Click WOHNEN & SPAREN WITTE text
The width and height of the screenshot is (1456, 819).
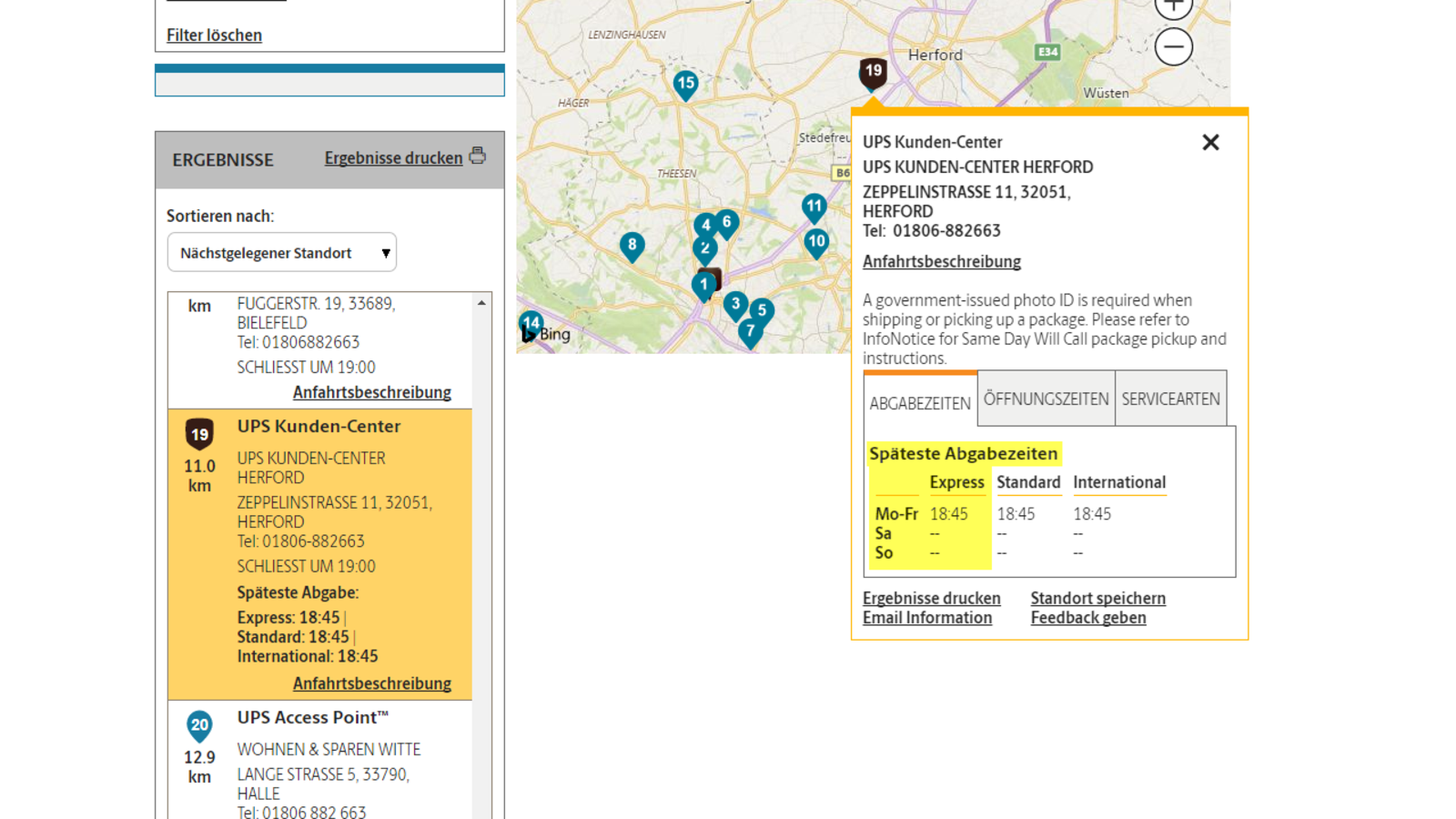click(x=329, y=749)
